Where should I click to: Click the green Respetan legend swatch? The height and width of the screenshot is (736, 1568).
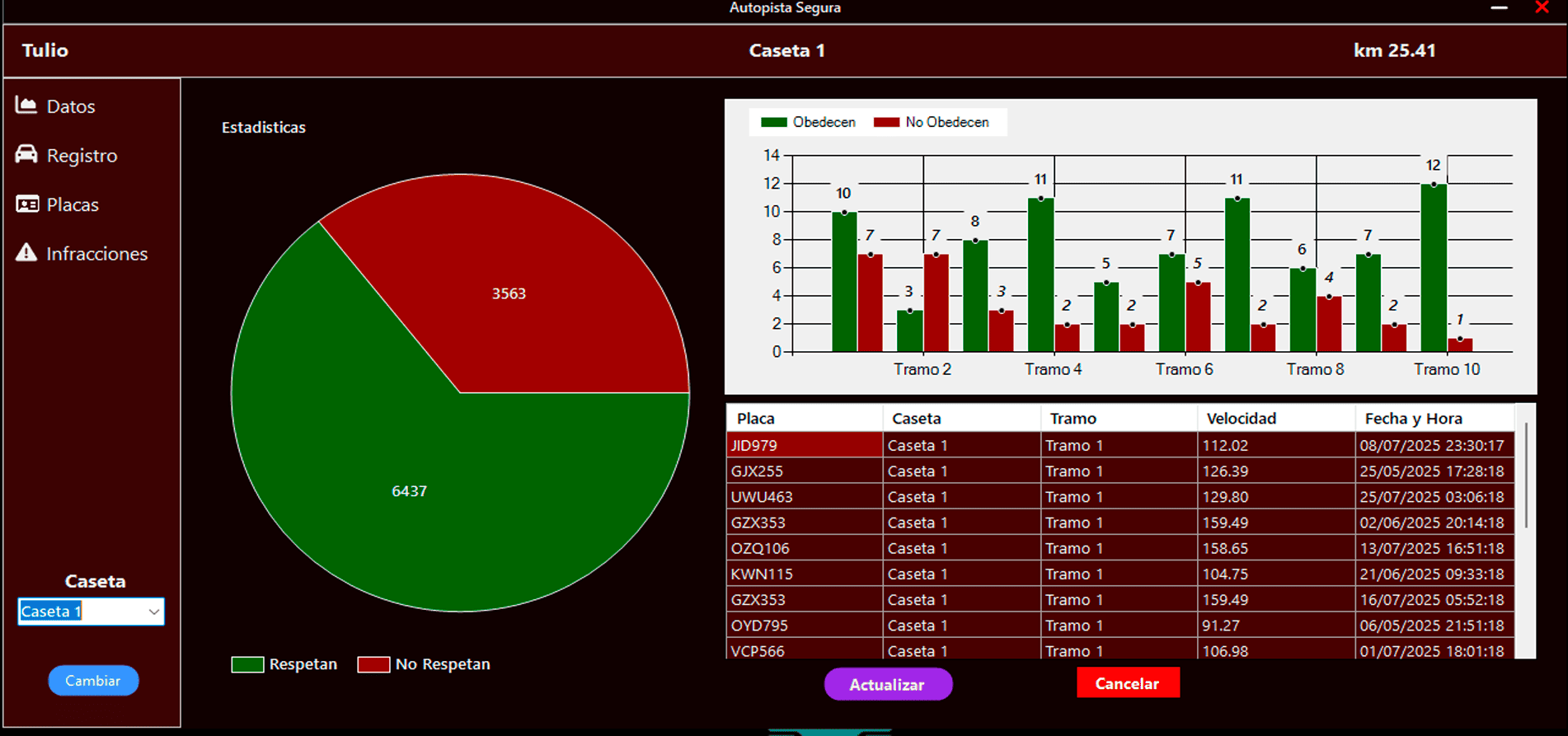[247, 664]
